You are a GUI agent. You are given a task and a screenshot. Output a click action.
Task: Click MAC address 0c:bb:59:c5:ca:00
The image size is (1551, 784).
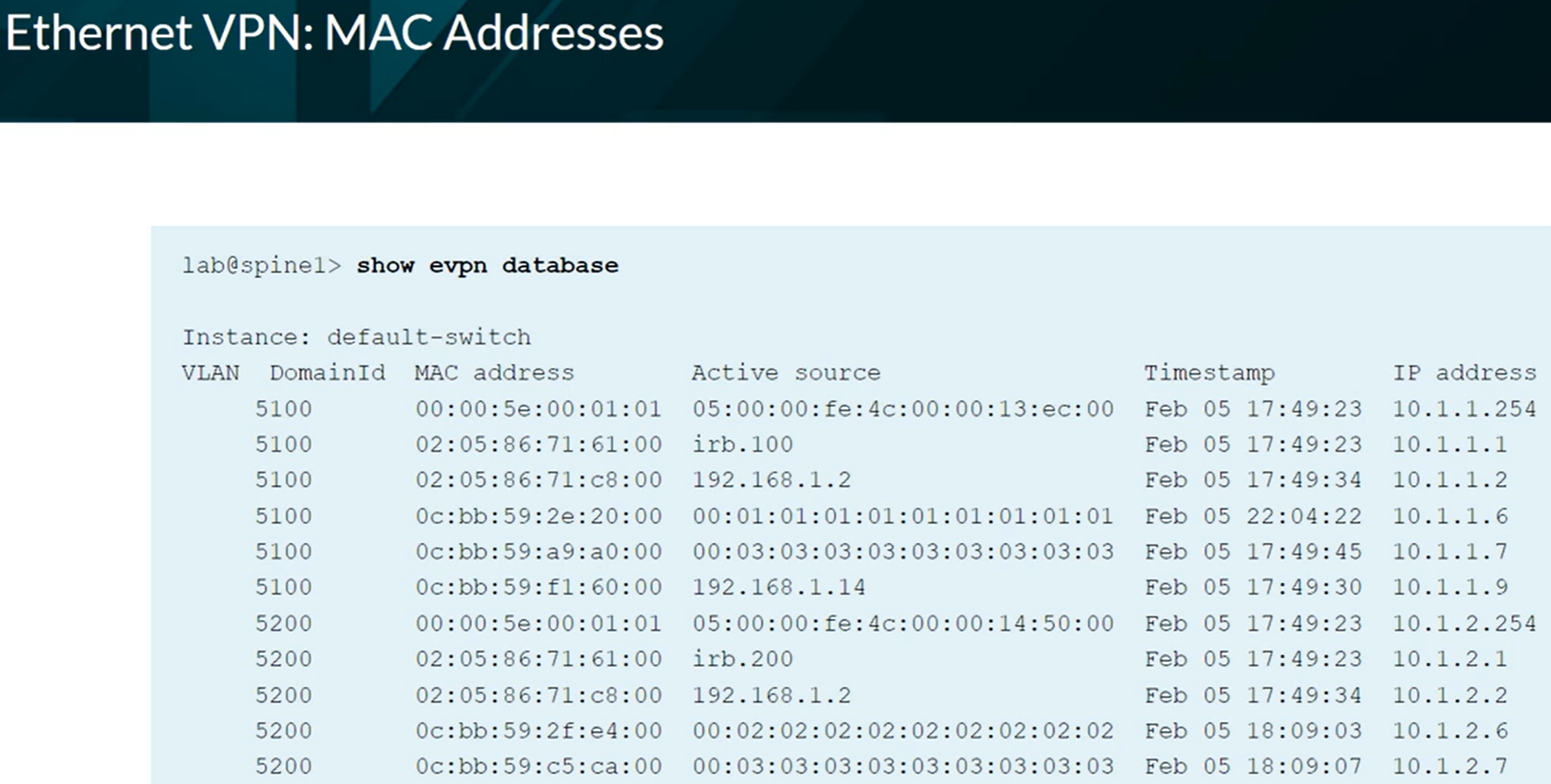tap(539, 766)
